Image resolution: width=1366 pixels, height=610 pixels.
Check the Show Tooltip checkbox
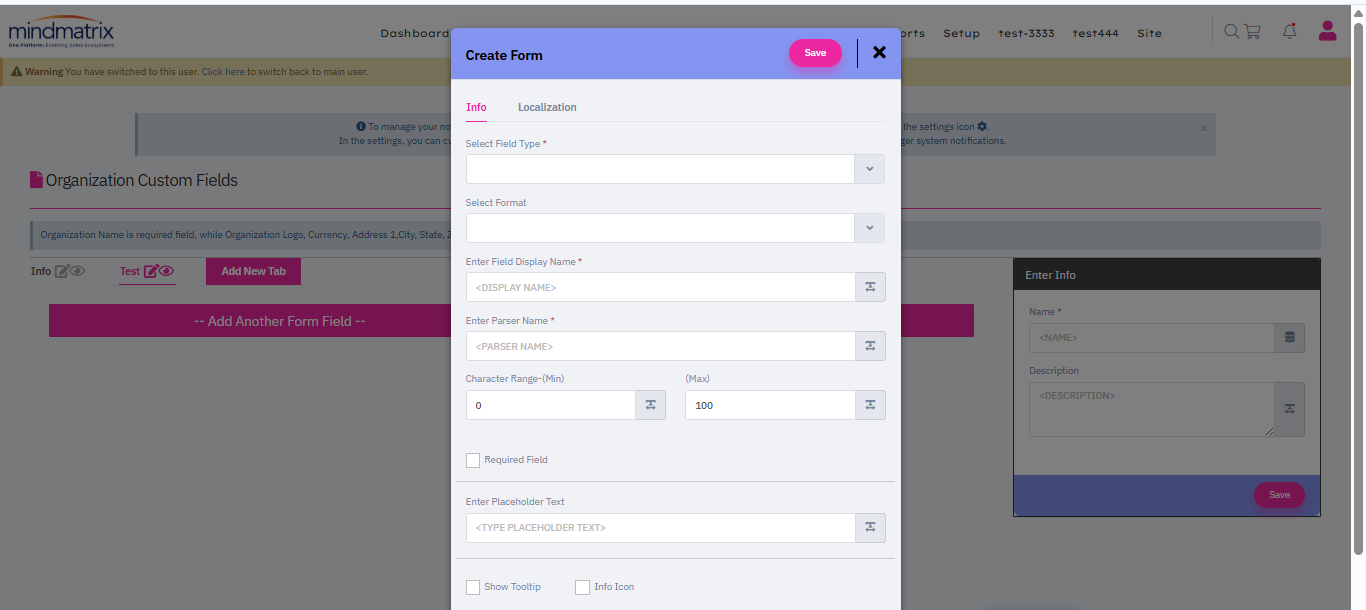[x=473, y=587]
